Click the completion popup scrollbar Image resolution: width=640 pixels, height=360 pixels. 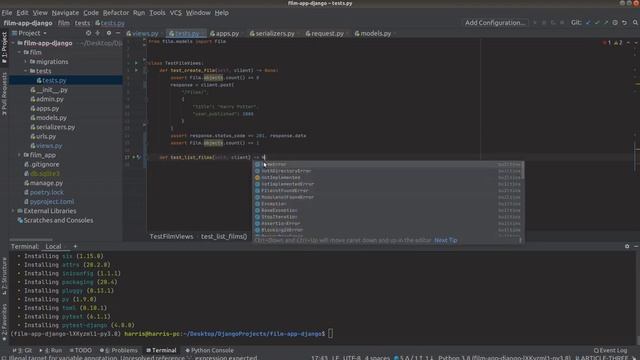point(523,170)
